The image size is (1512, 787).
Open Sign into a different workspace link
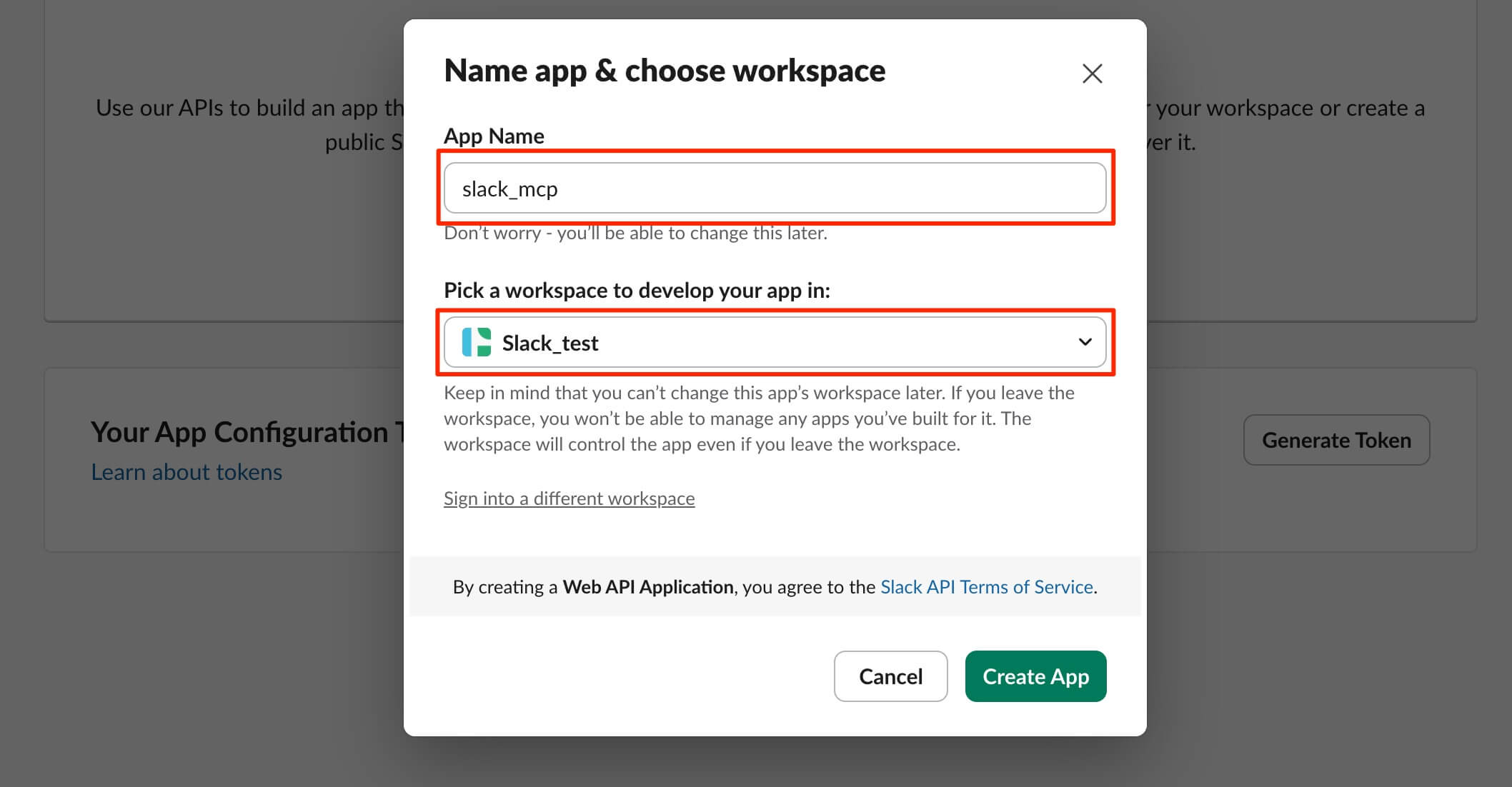point(569,498)
